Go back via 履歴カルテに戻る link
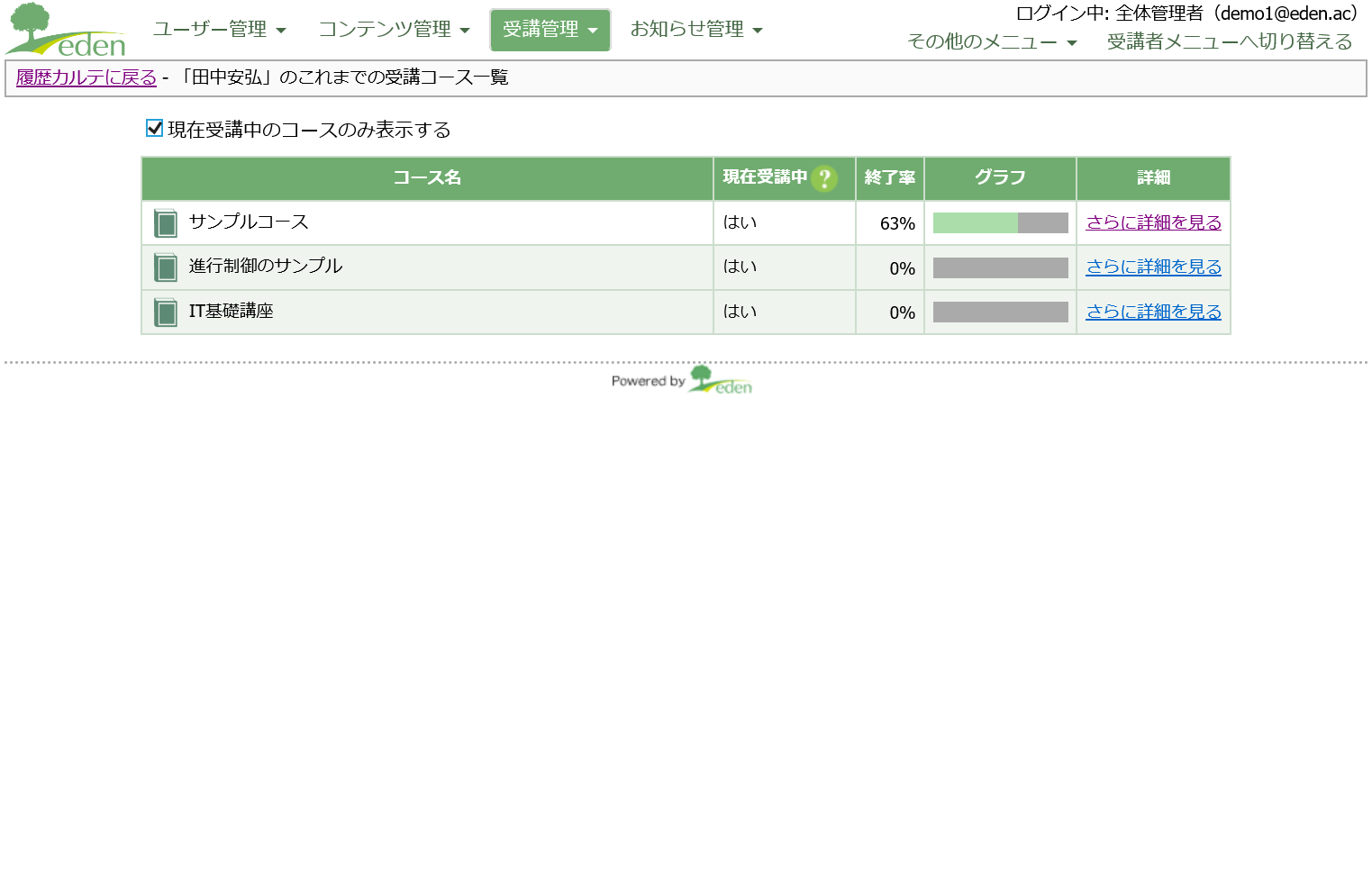The height and width of the screenshot is (869, 1372). tap(86, 77)
